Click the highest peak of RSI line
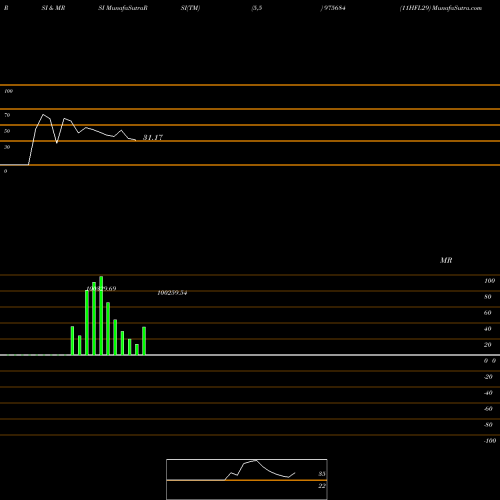 tap(43, 115)
